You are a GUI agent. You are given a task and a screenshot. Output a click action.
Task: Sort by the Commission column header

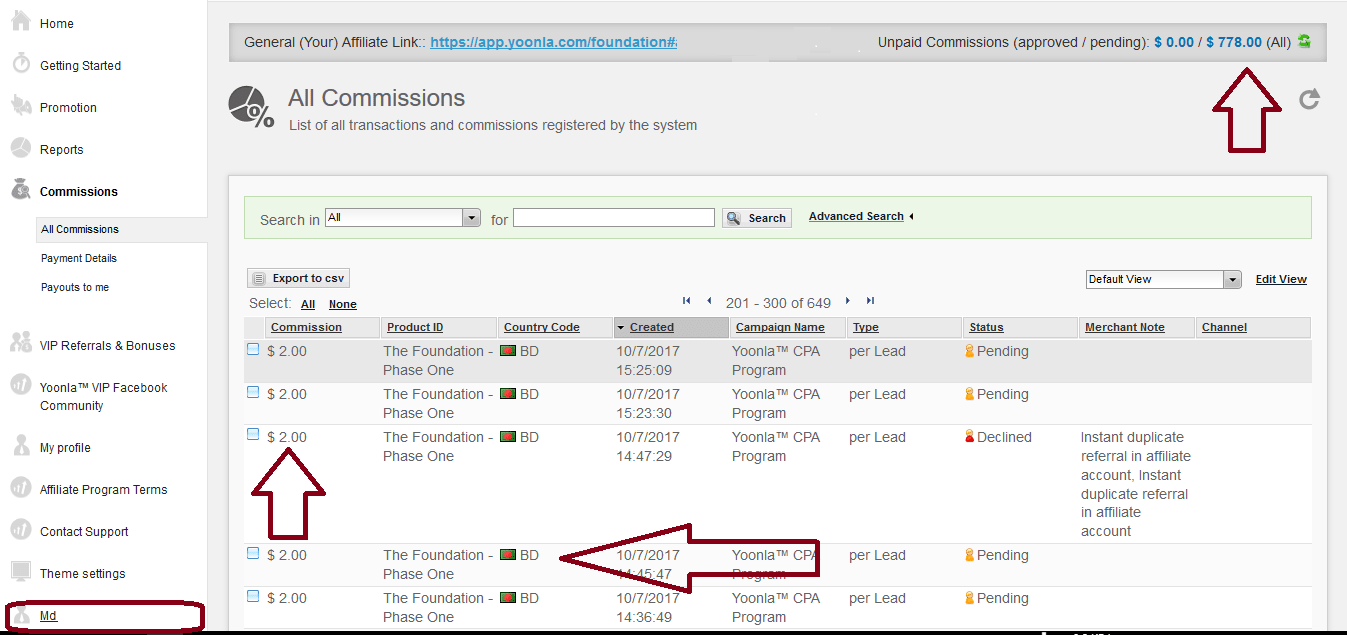pyautogui.click(x=306, y=327)
